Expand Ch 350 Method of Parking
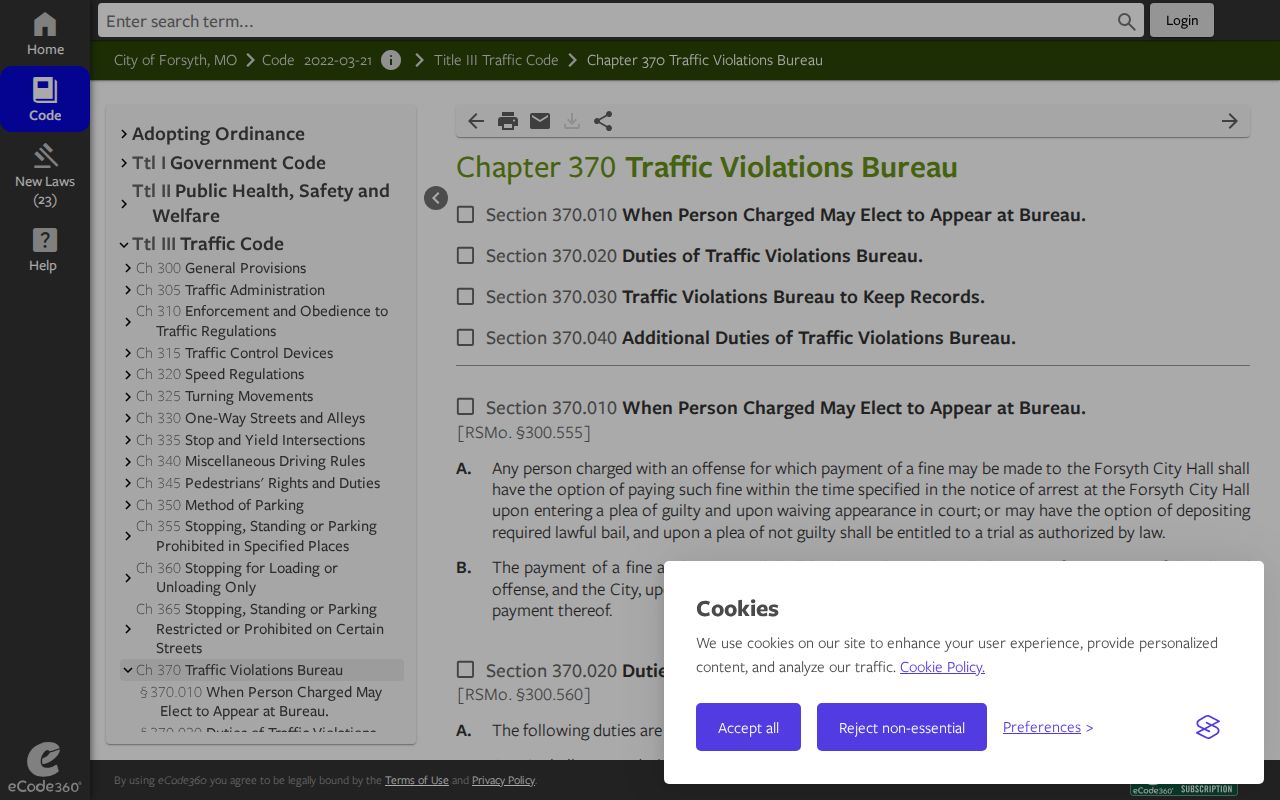This screenshot has height=800, width=1280. [128, 505]
